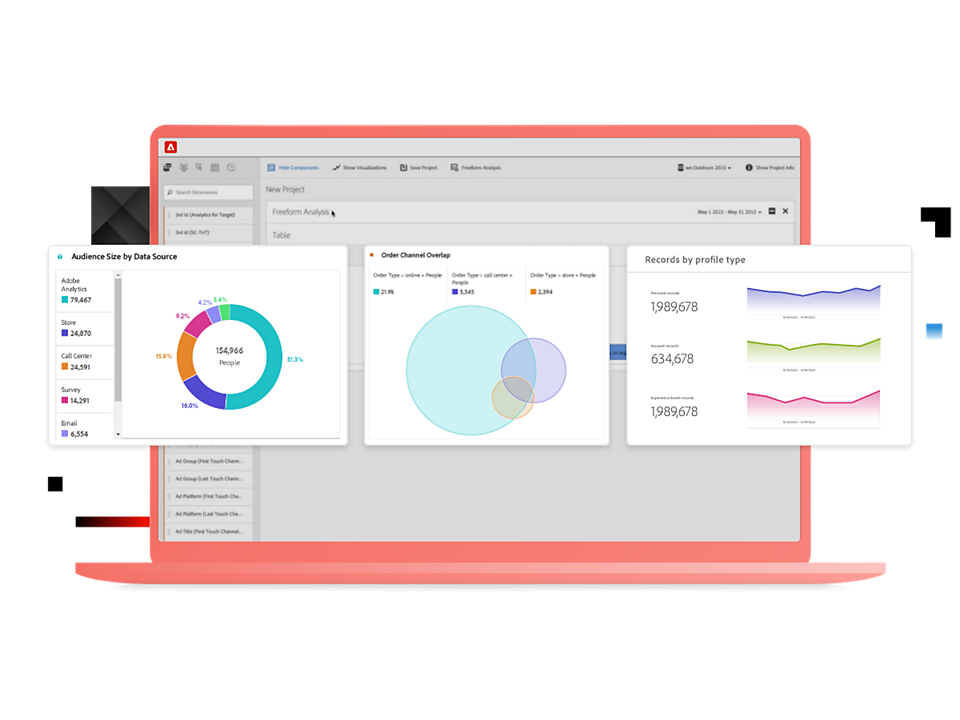Screen dimensions: 960x720
Task: Click the Records by profile type title
Action: (x=695, y=260)
